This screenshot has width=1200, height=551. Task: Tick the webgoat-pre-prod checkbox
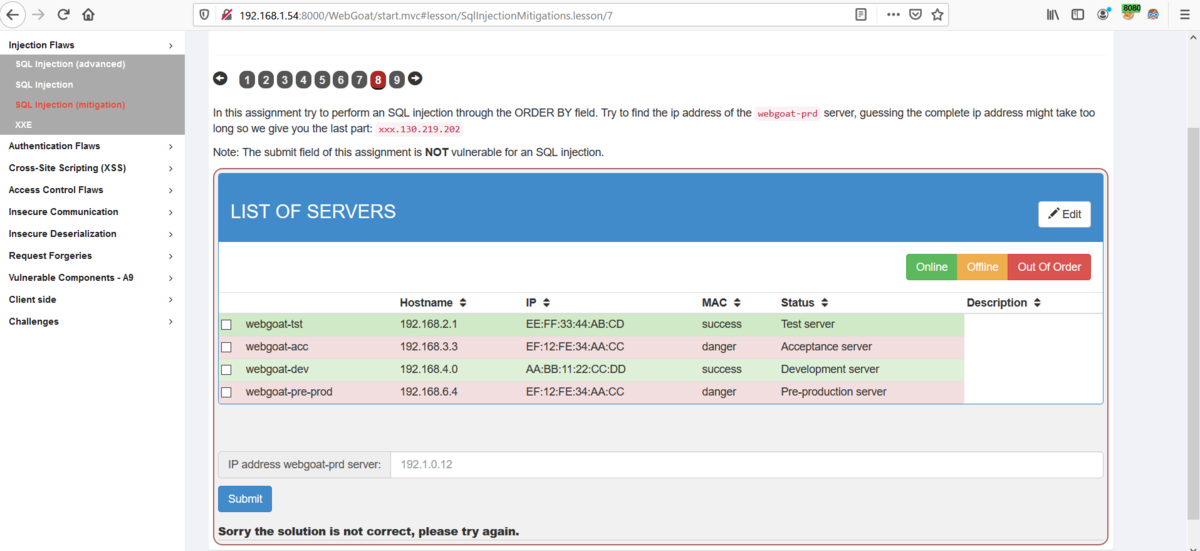226,393
